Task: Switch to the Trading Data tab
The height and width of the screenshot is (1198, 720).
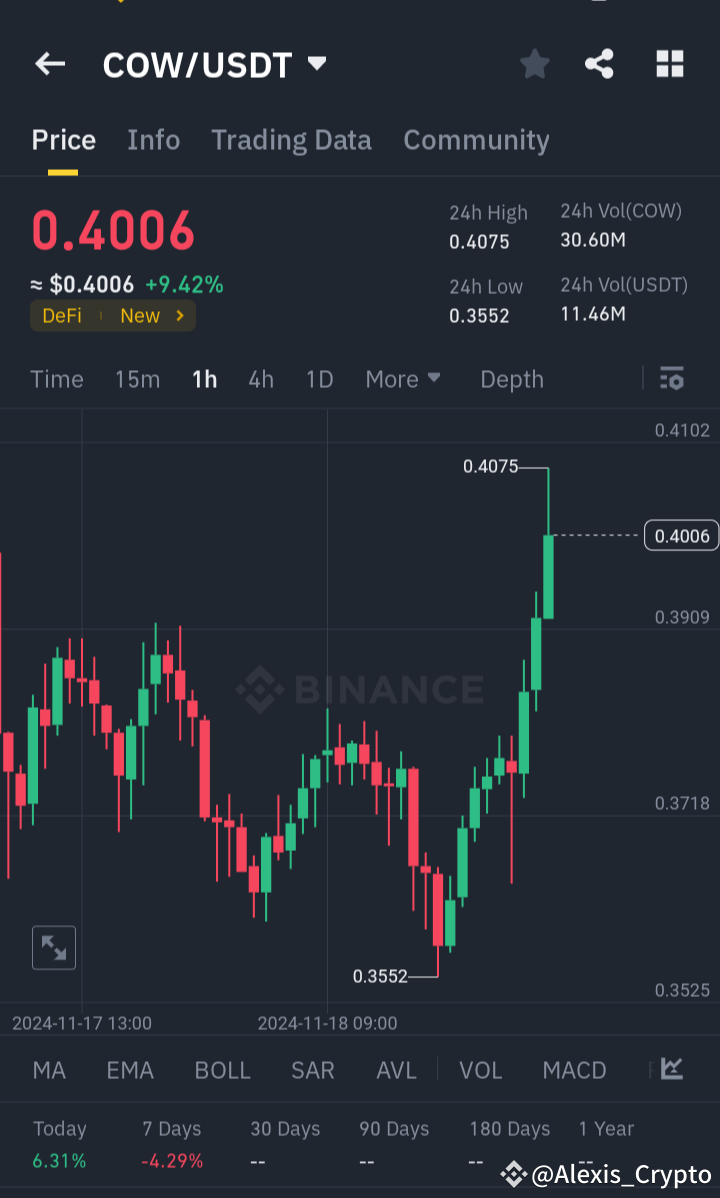Action: click(x=291, y=141)
